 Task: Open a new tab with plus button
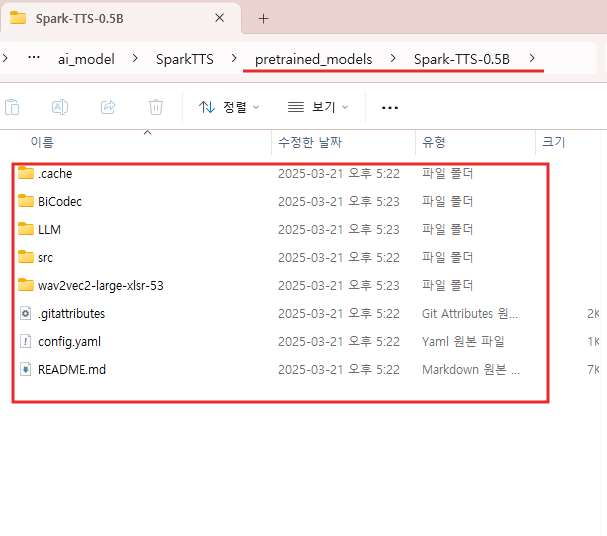click(x=263, y=19)
